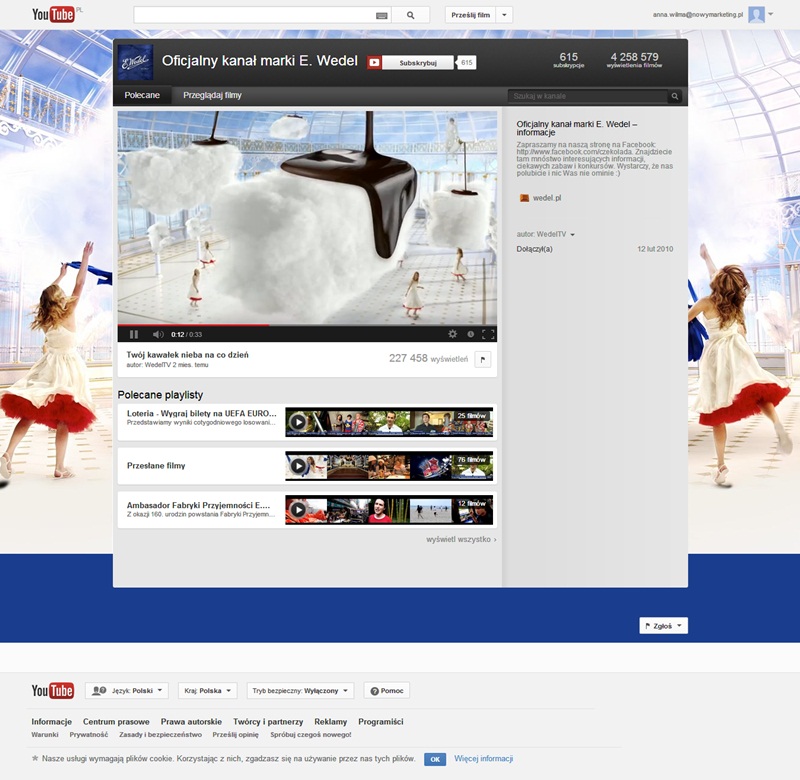Click OK on the cookie notice
This screenshot has height=780, width=800.
[x=435, y=759]
